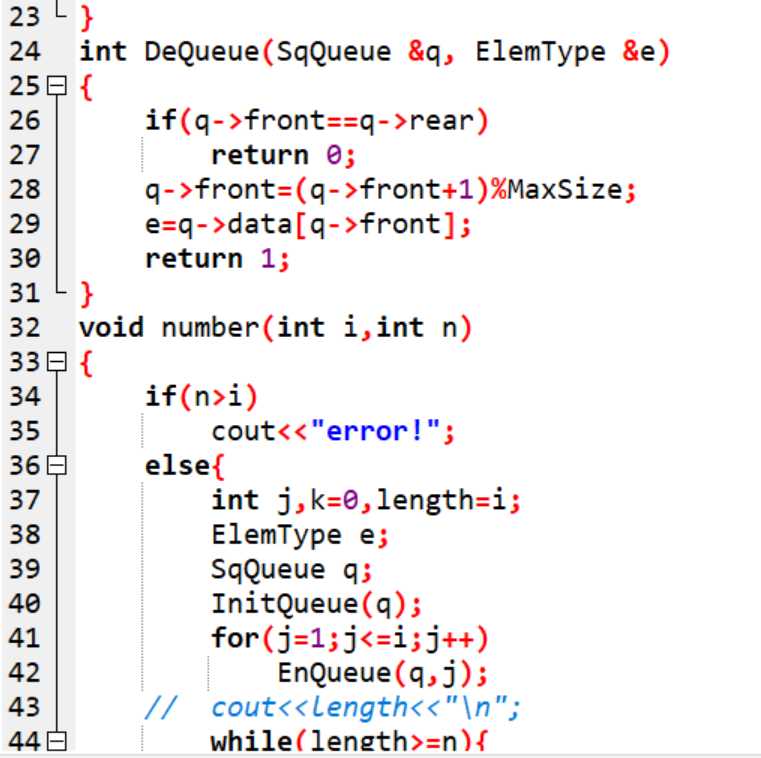Click the function name DeQueue

(x=202, y=52)
